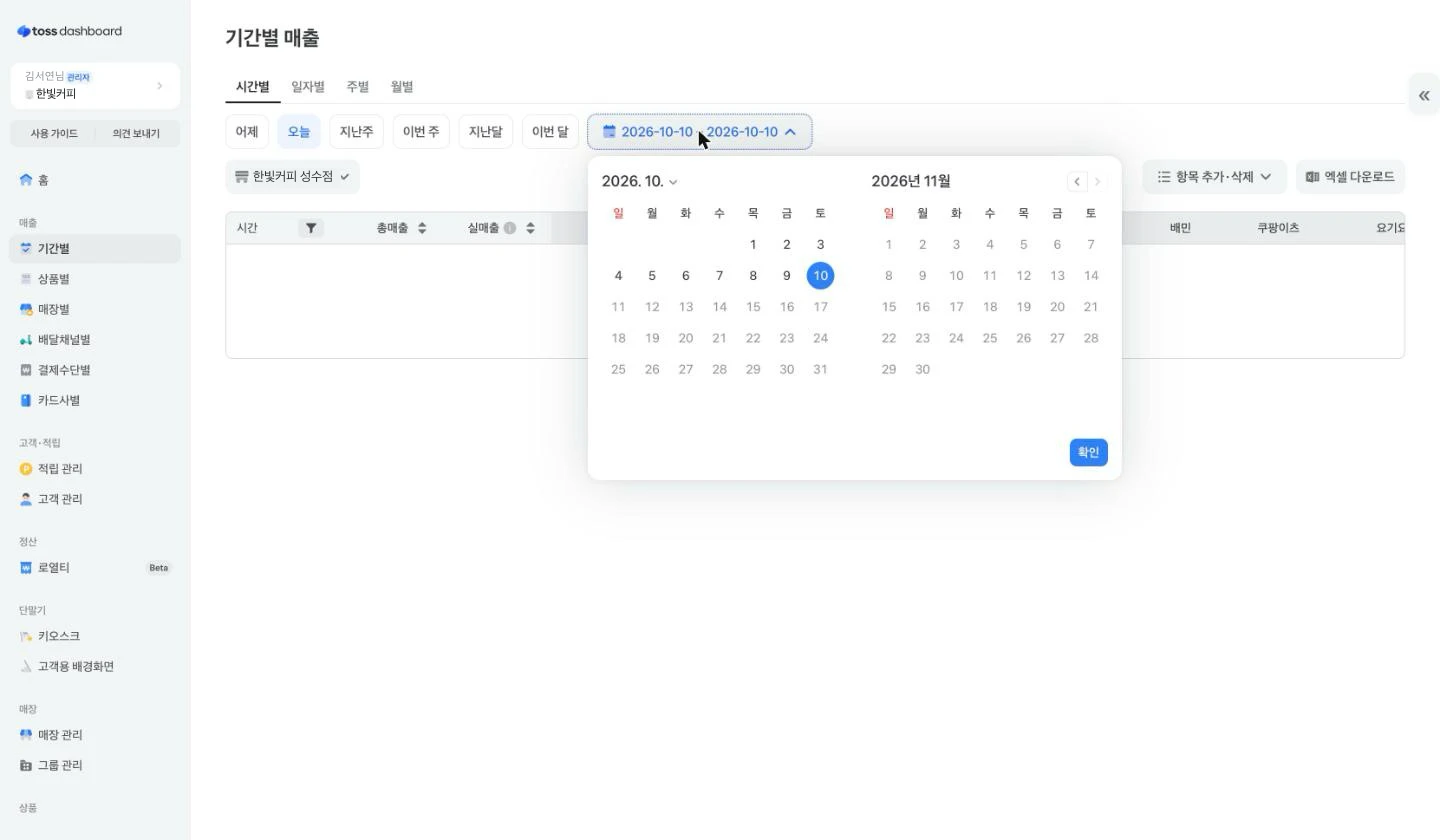
Task: Collapse the panel with the double-chevron icon
Action: tap(1423, 96)
